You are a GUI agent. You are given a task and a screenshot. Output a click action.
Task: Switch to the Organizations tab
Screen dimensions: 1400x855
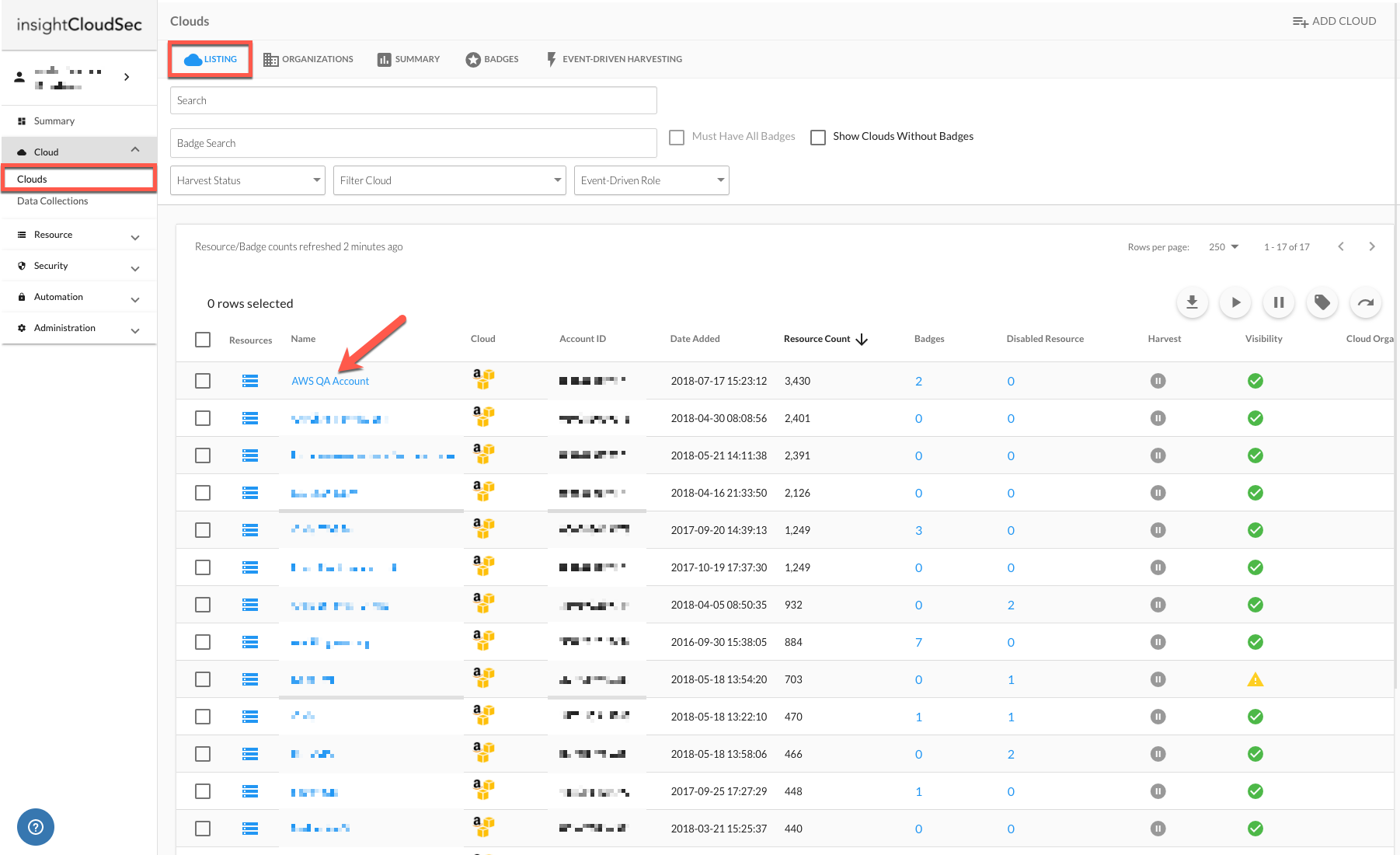(308, 59)
